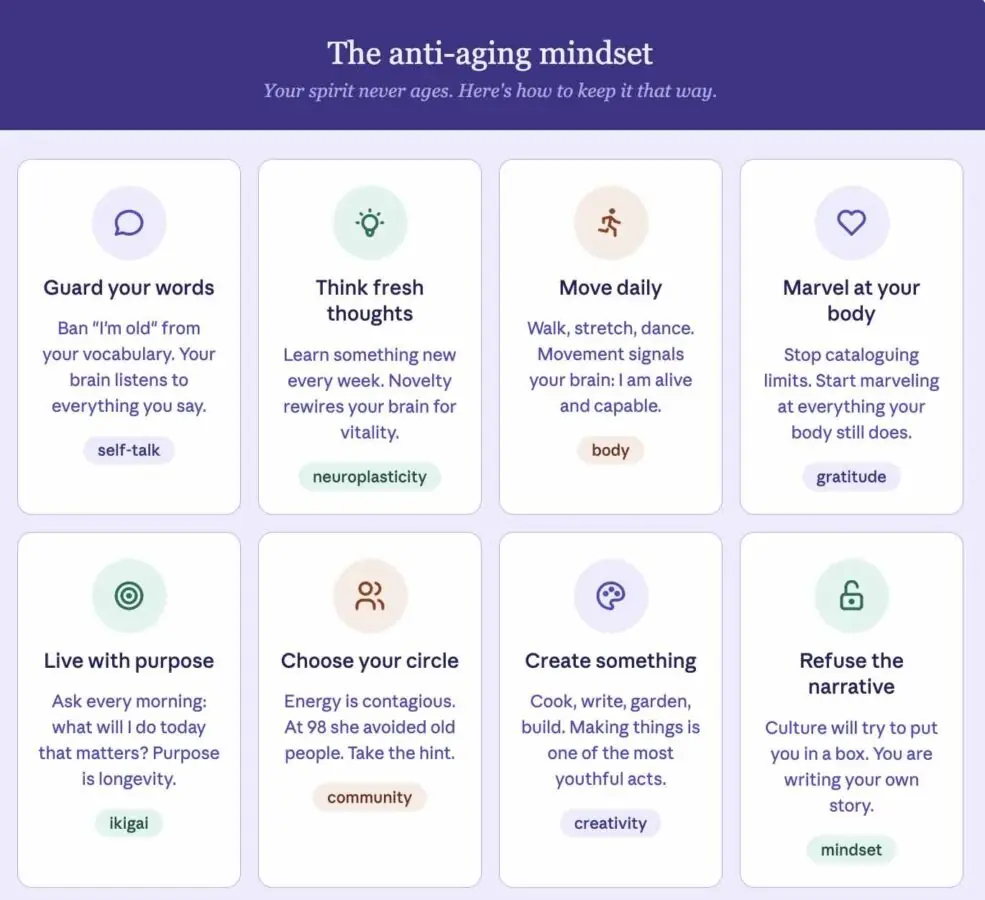Open the Refuse the narrative card title
Screen dimensions: 985x900
(851, 673)
